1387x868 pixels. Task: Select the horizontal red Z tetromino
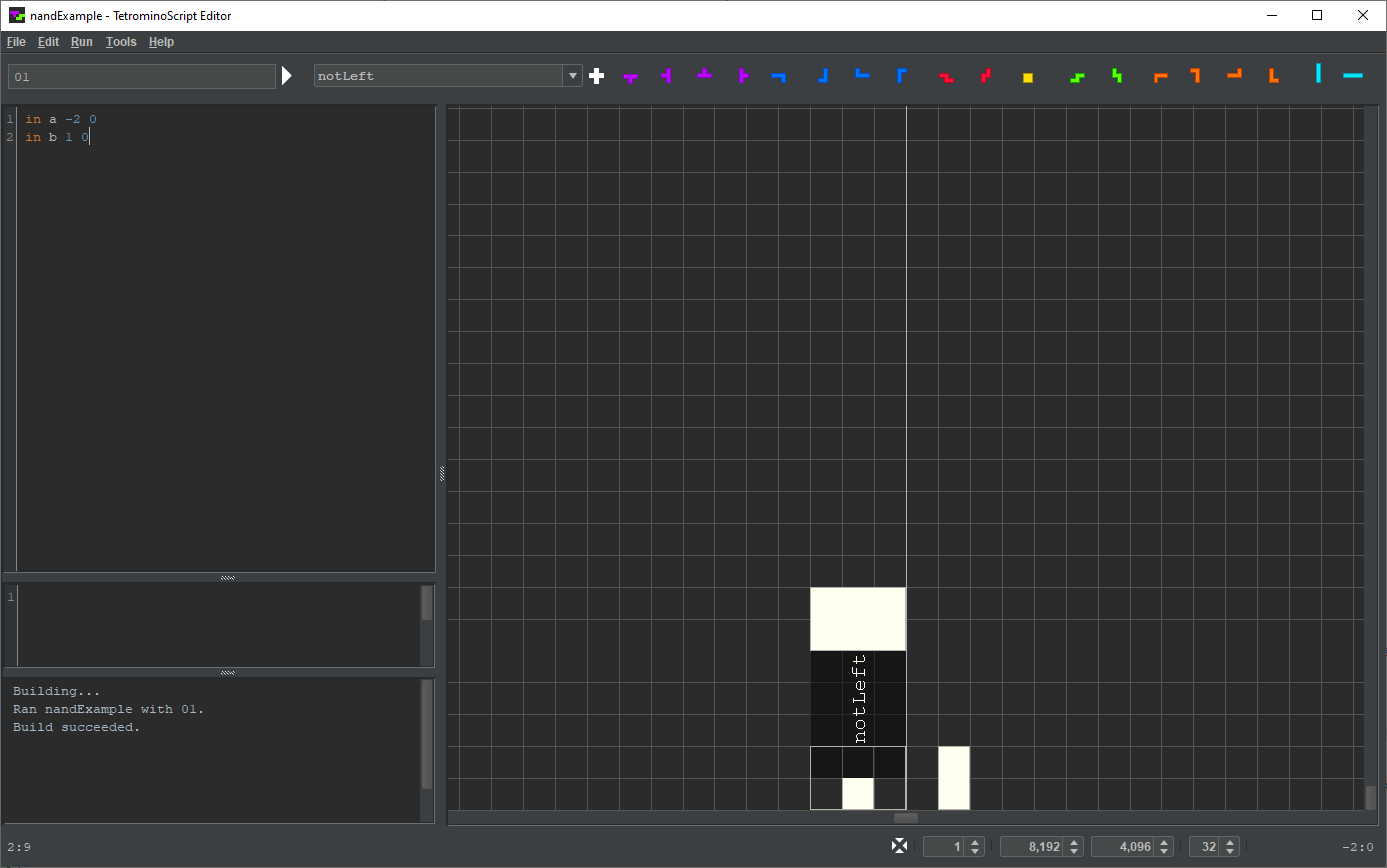(x=947, y=77)
